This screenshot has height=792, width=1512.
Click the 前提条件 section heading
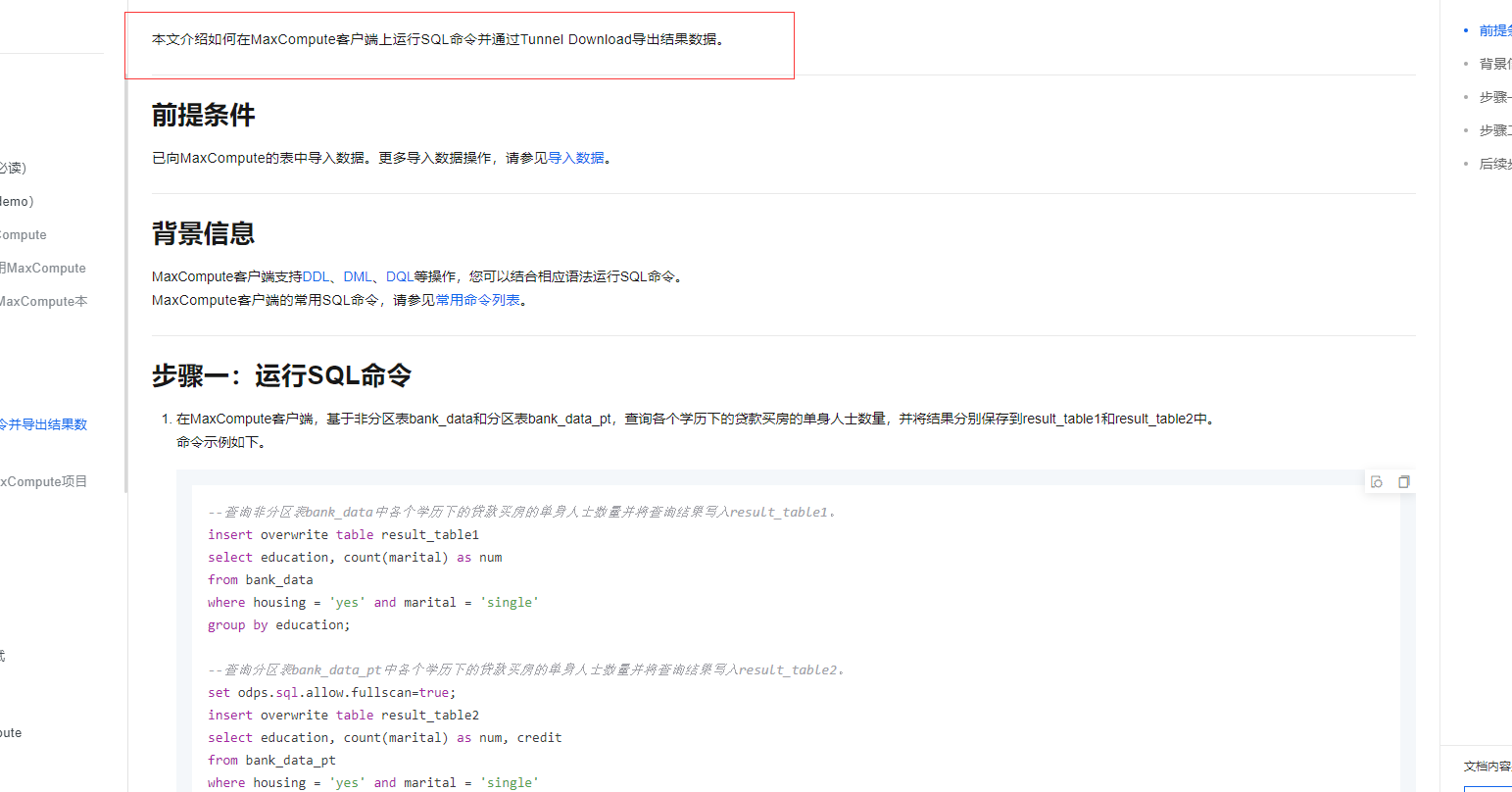coord(204,116)
